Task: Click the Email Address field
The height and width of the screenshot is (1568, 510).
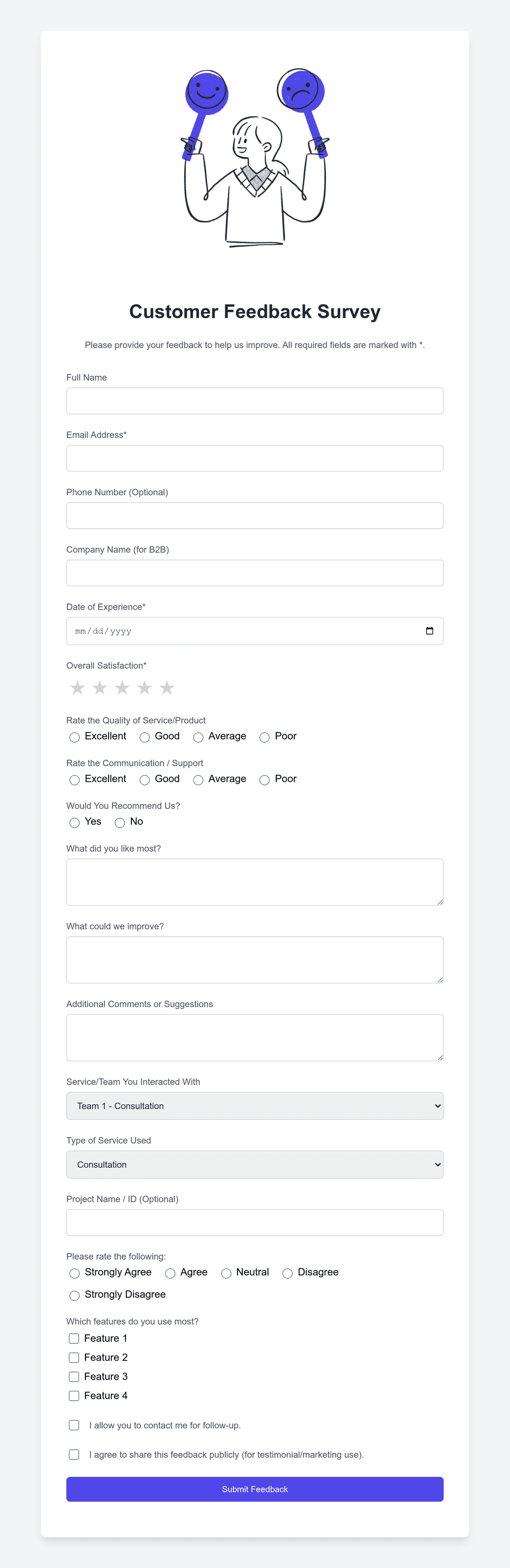Action: [x=255, y=457]
